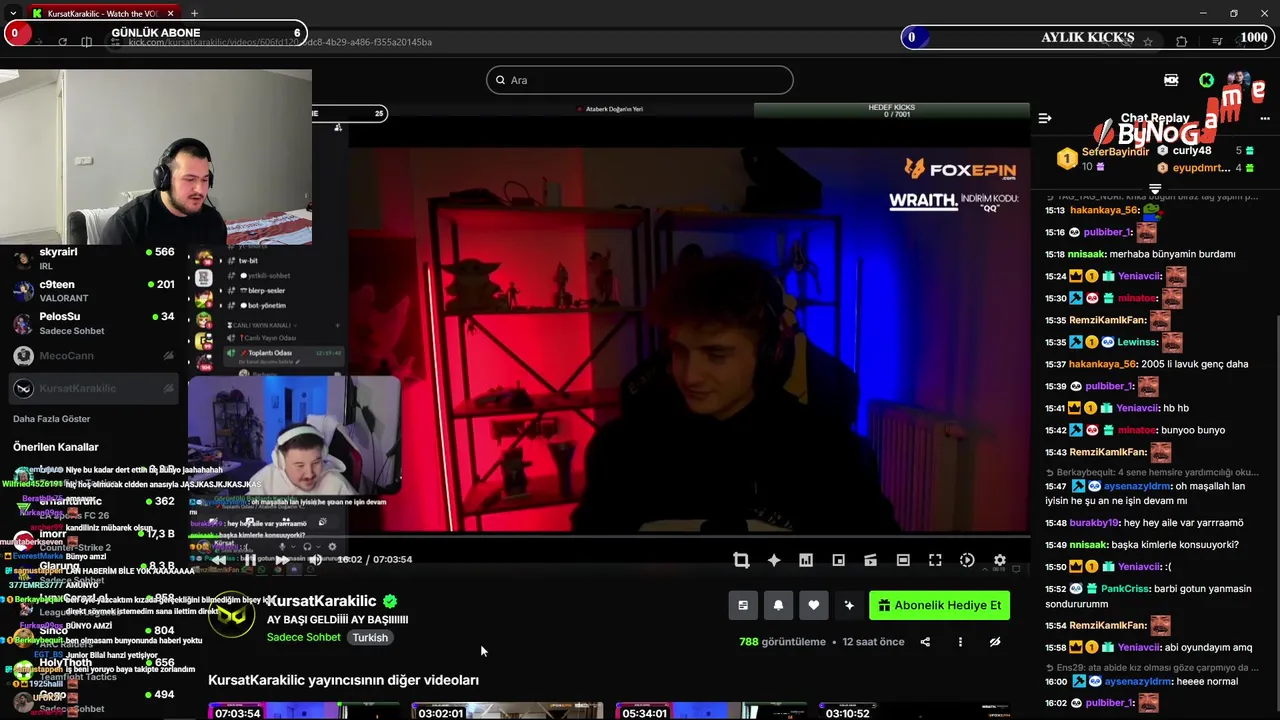Toggle fullscreen for the video
This screenshot has width=1280, height=720.
coord(935,560)
